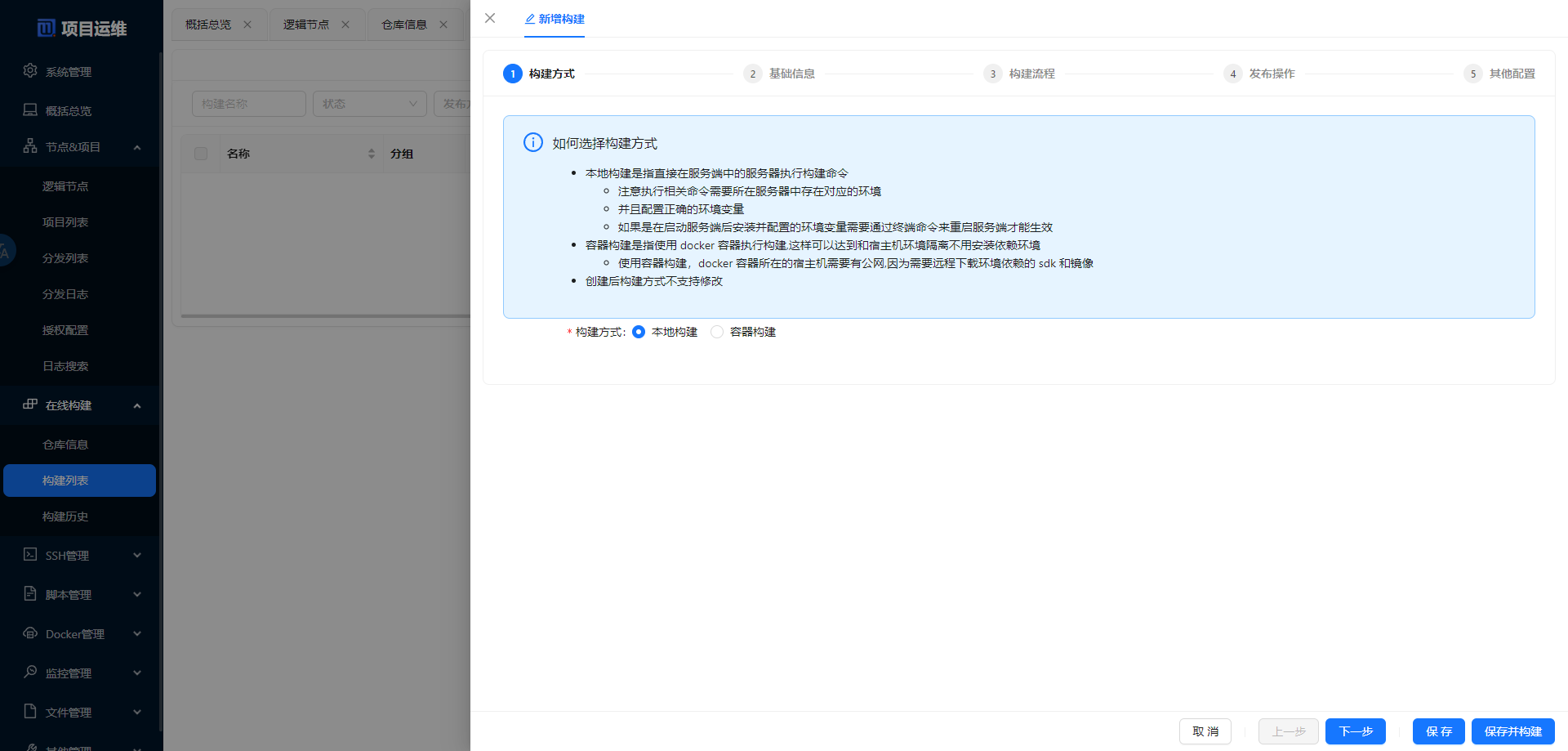Select the 本地构建 radio option
Screen dimensions: 1568x751
point(639,332)
